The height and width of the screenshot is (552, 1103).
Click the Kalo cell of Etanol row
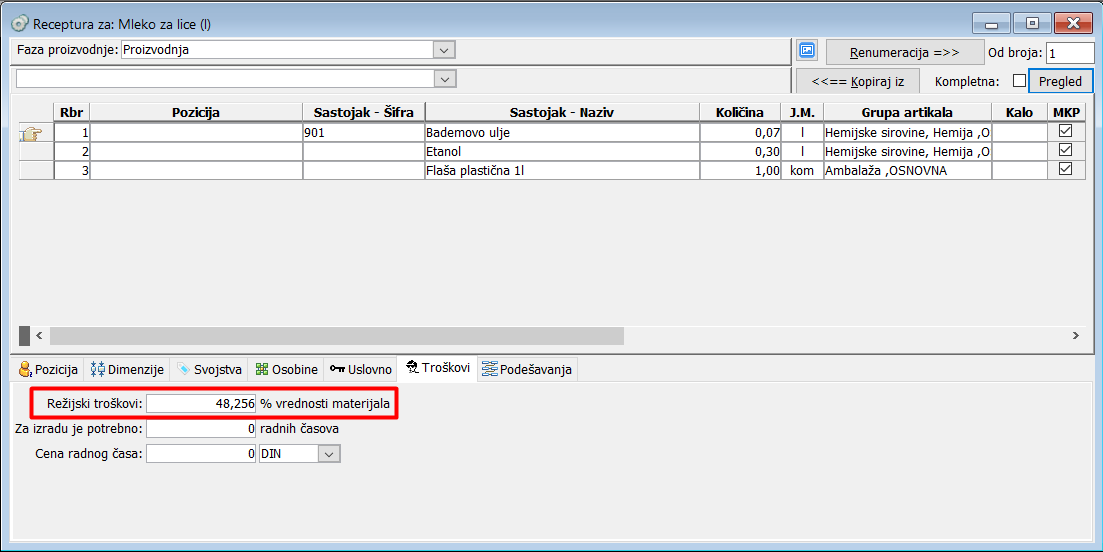click(x=1019, y=151)
